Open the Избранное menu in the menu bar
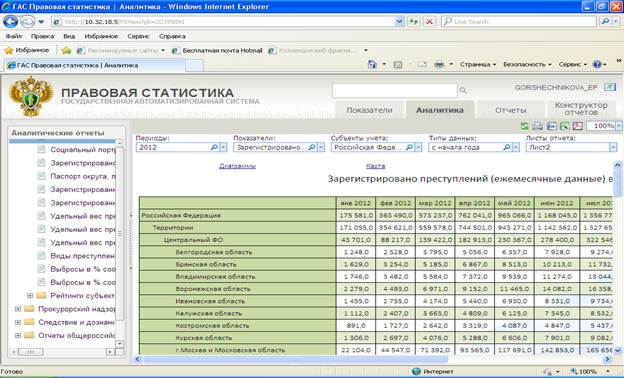The image size is (624, 378). point(101,36)
